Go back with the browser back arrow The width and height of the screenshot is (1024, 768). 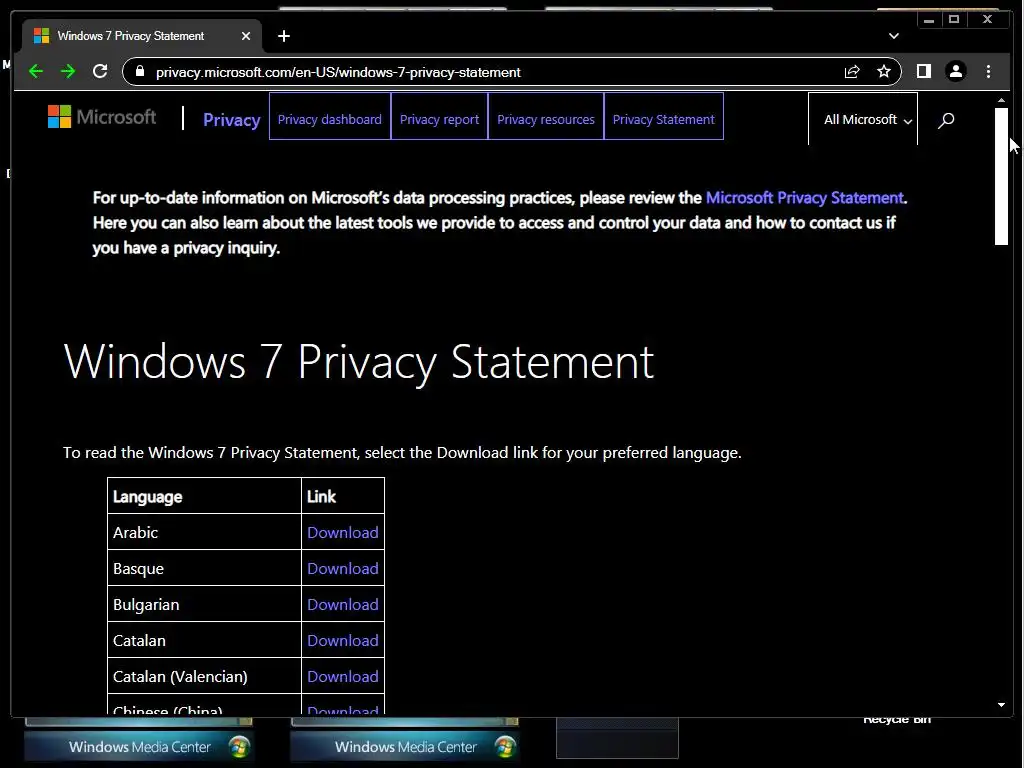[x=36, y=71]
